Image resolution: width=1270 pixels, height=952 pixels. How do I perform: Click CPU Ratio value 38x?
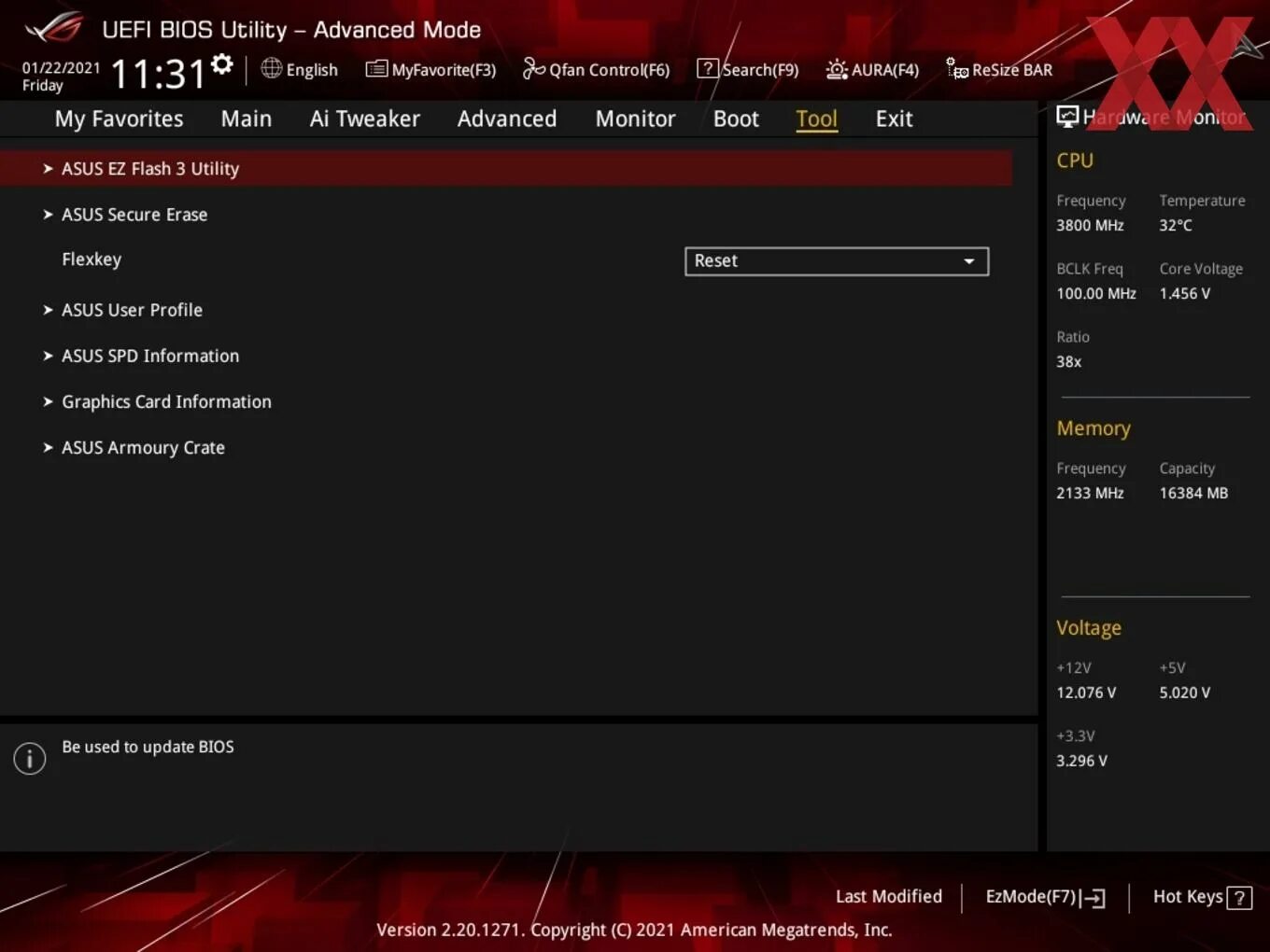(1069, 361)
